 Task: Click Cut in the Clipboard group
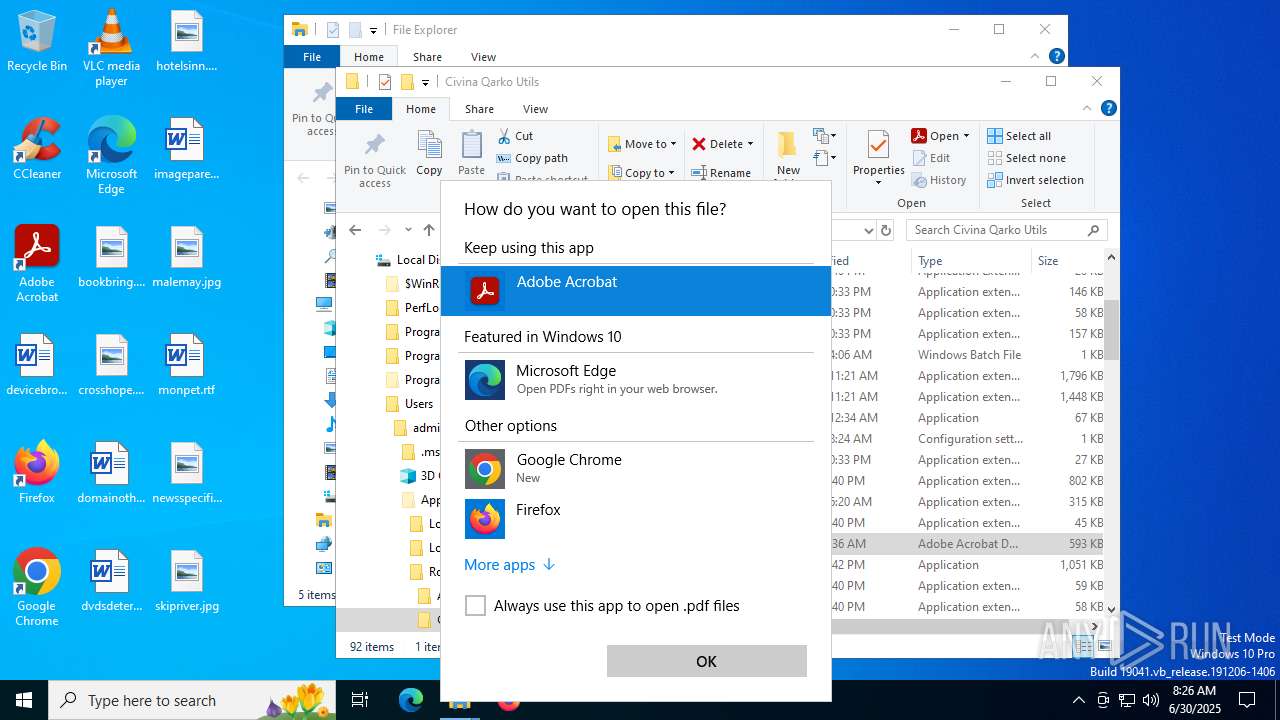(x=515, y=136)
